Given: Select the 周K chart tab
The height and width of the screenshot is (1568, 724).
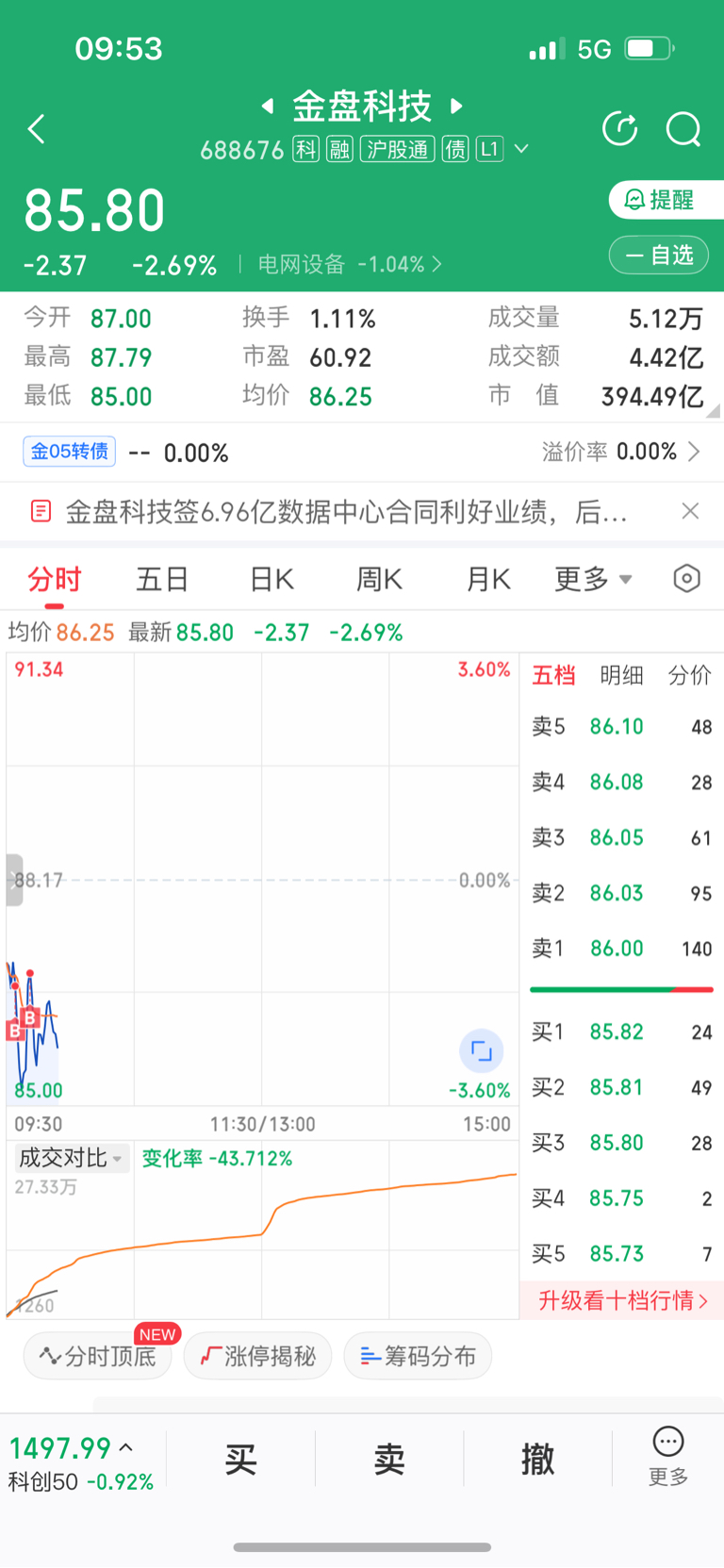Looking at the screenshot, I should [x=379, y=579].
